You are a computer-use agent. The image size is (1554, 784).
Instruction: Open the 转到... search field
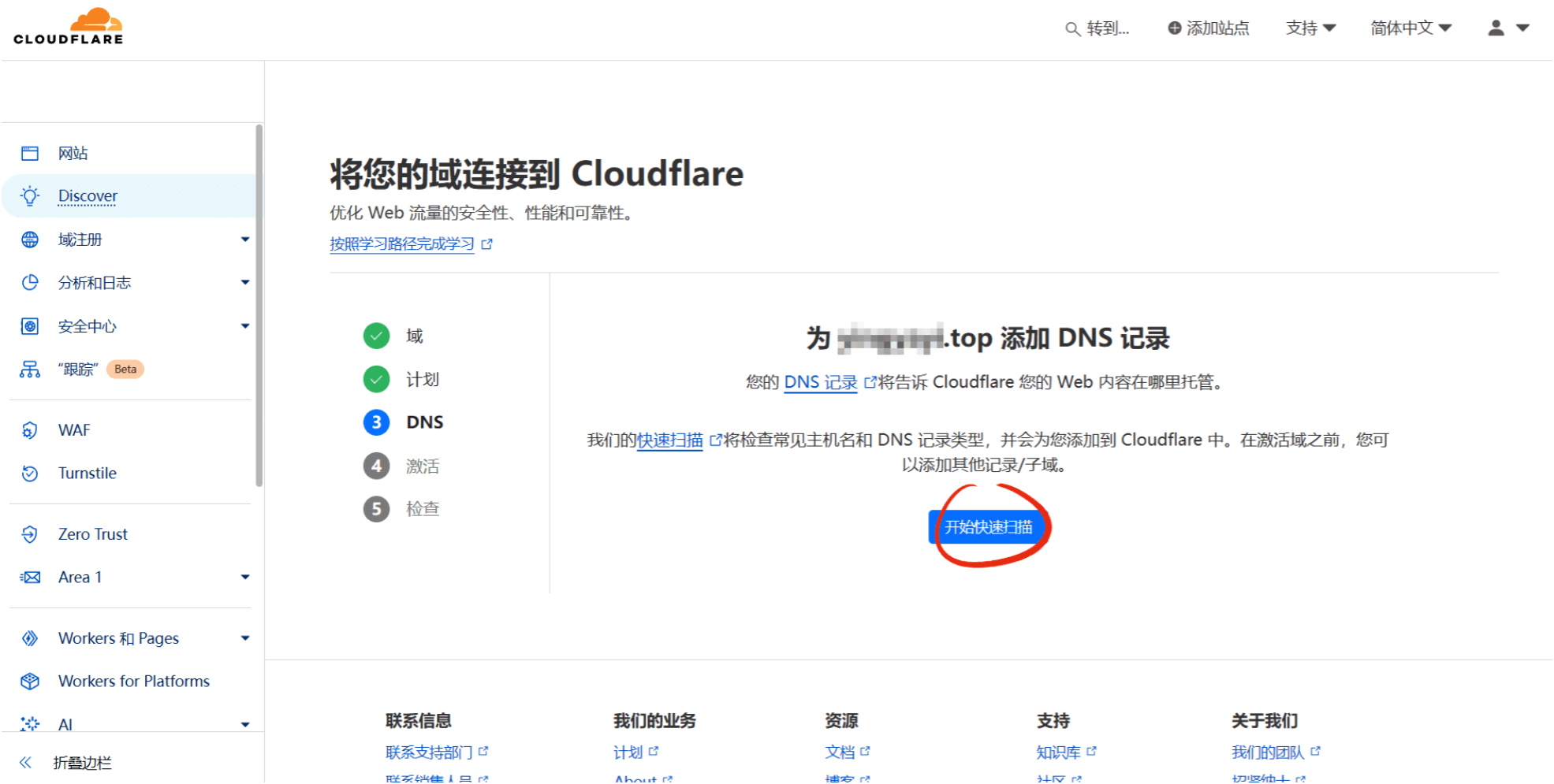(x=1099, y=28)
